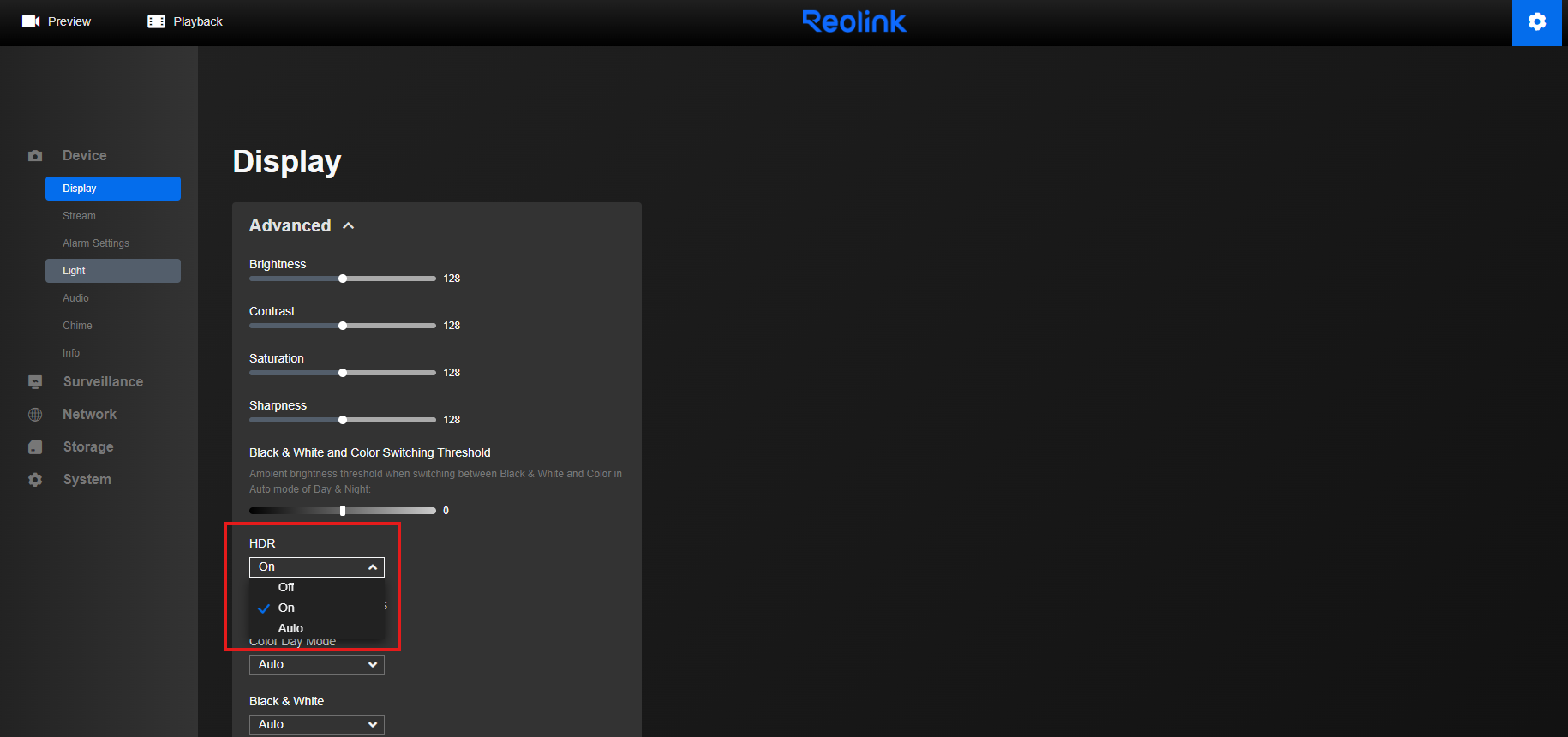Click the Brightness slider handle
The image size is (1568, 737).
click(x=343, y=279)
